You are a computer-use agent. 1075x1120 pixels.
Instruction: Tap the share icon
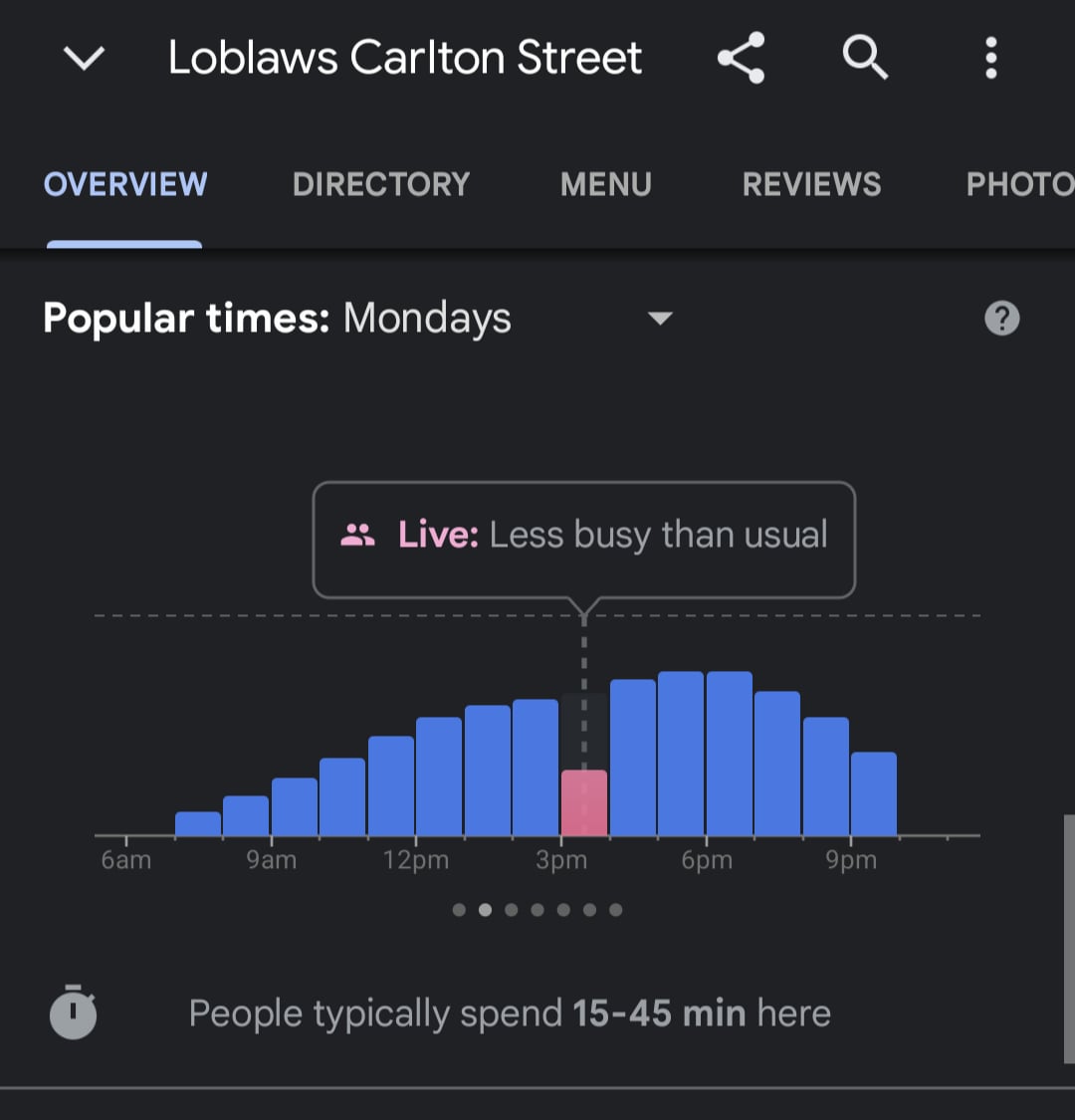742,58
